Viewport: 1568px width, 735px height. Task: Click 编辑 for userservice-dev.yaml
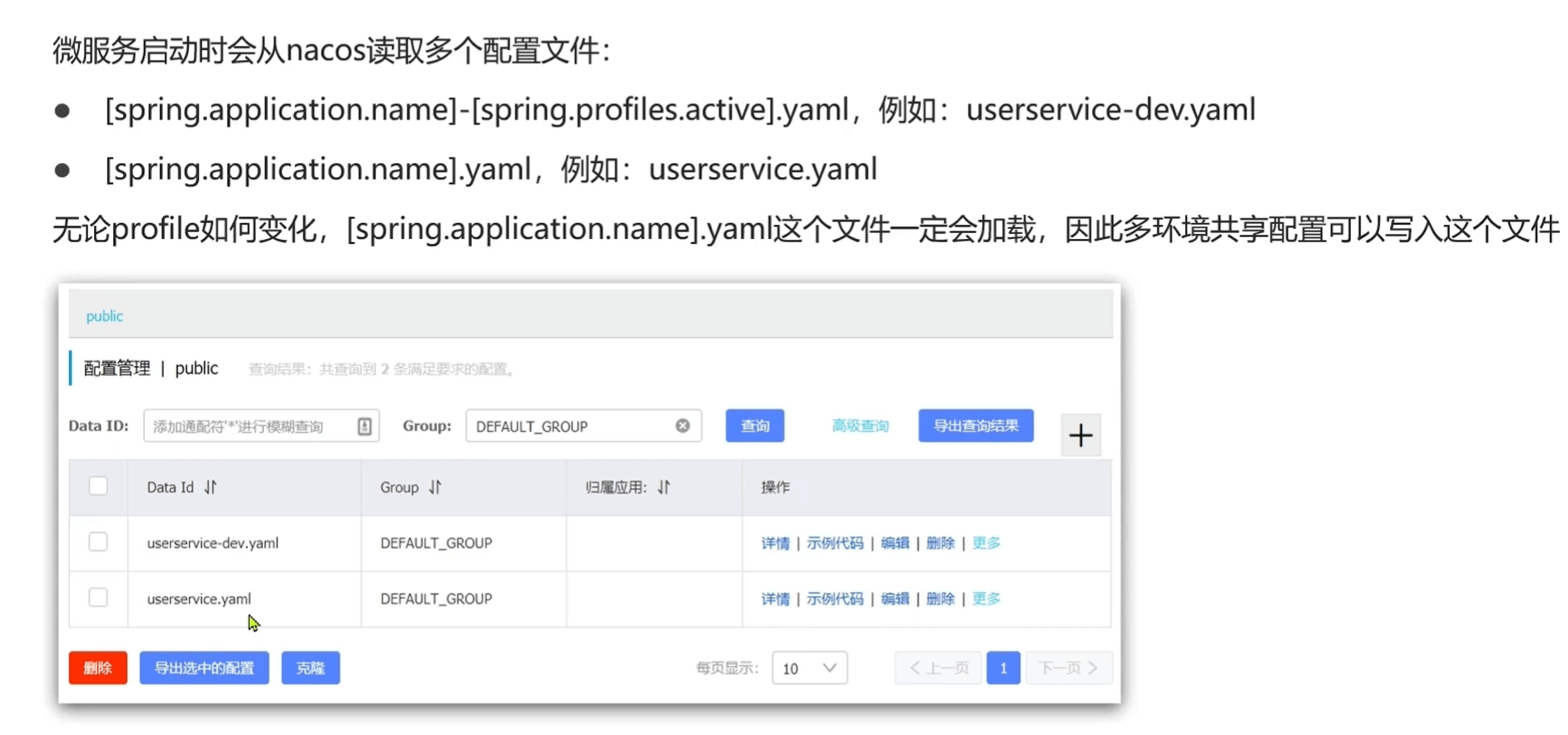coord(895,543)
